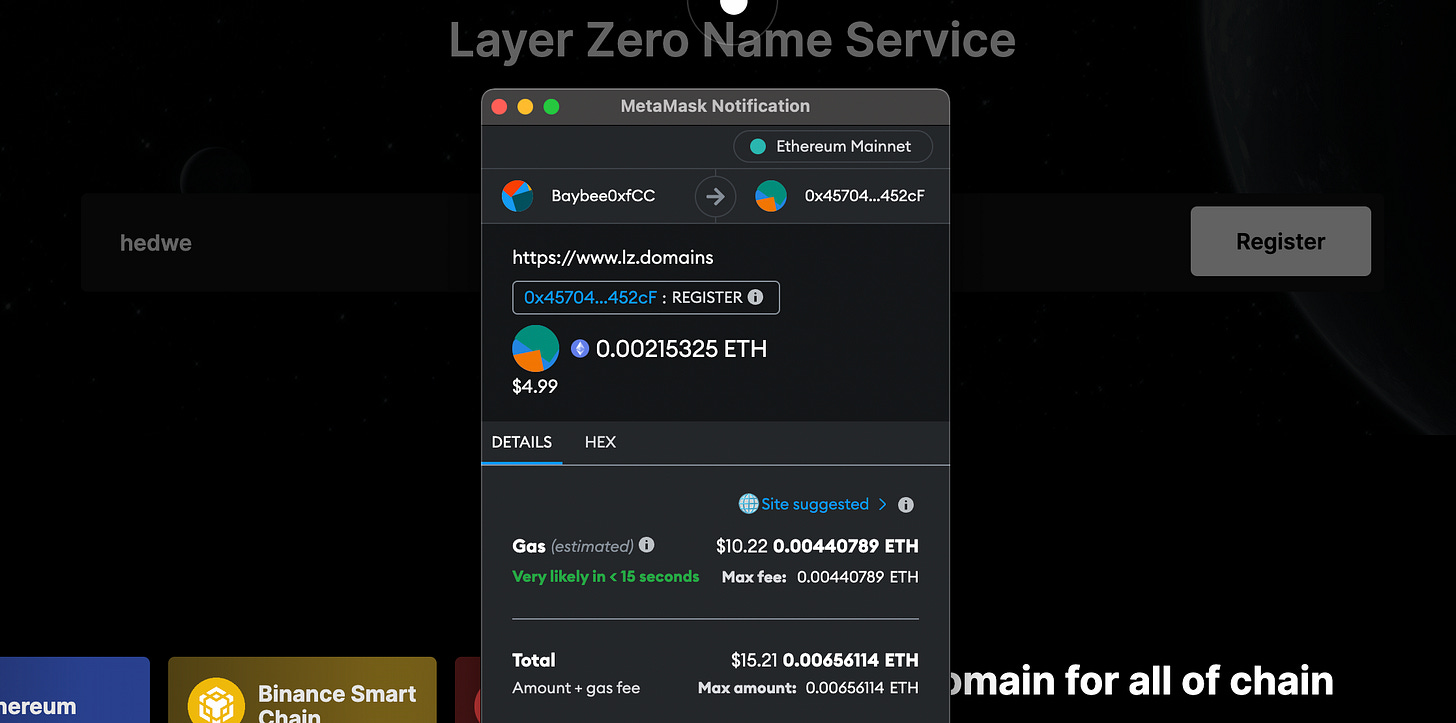Click the Baybee0xfCC account avatar icon
Image resolution: width=1456 pixels, height=723 pixels.
point(517,196)
